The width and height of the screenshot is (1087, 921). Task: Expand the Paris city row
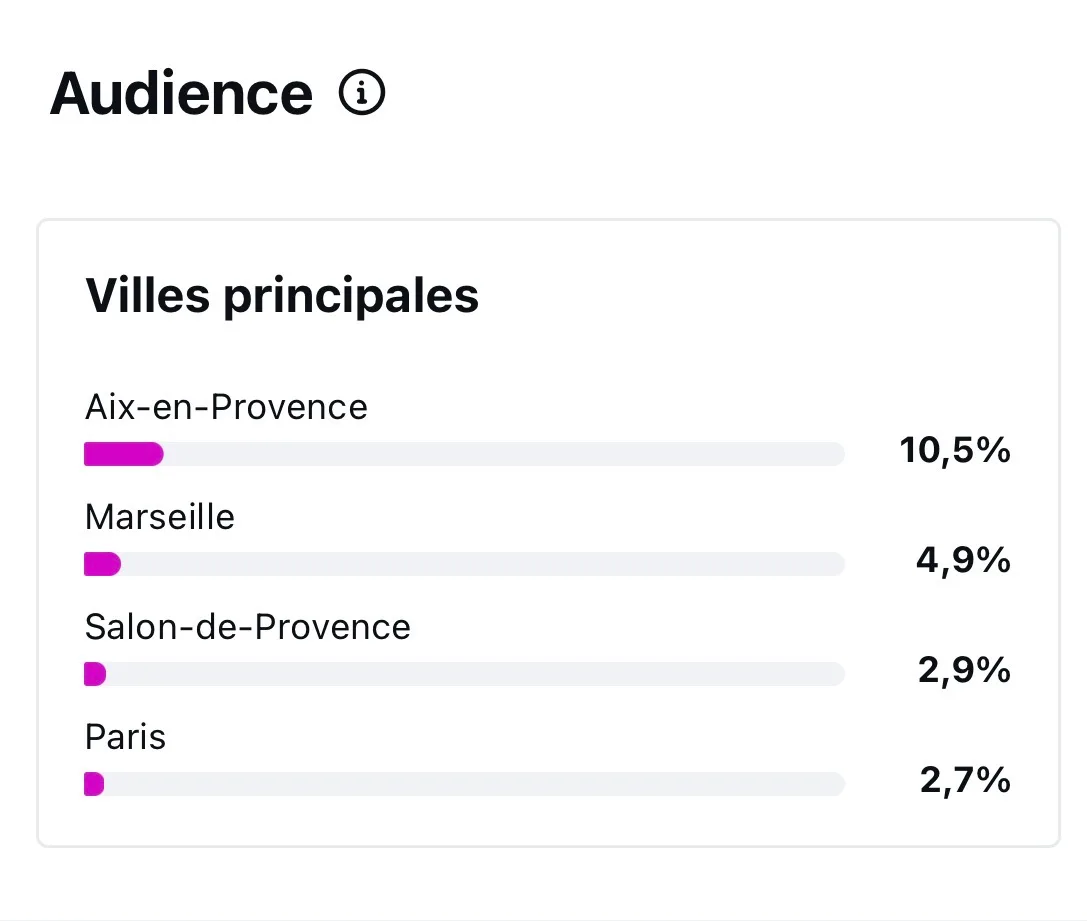click(x=124, y=737)
